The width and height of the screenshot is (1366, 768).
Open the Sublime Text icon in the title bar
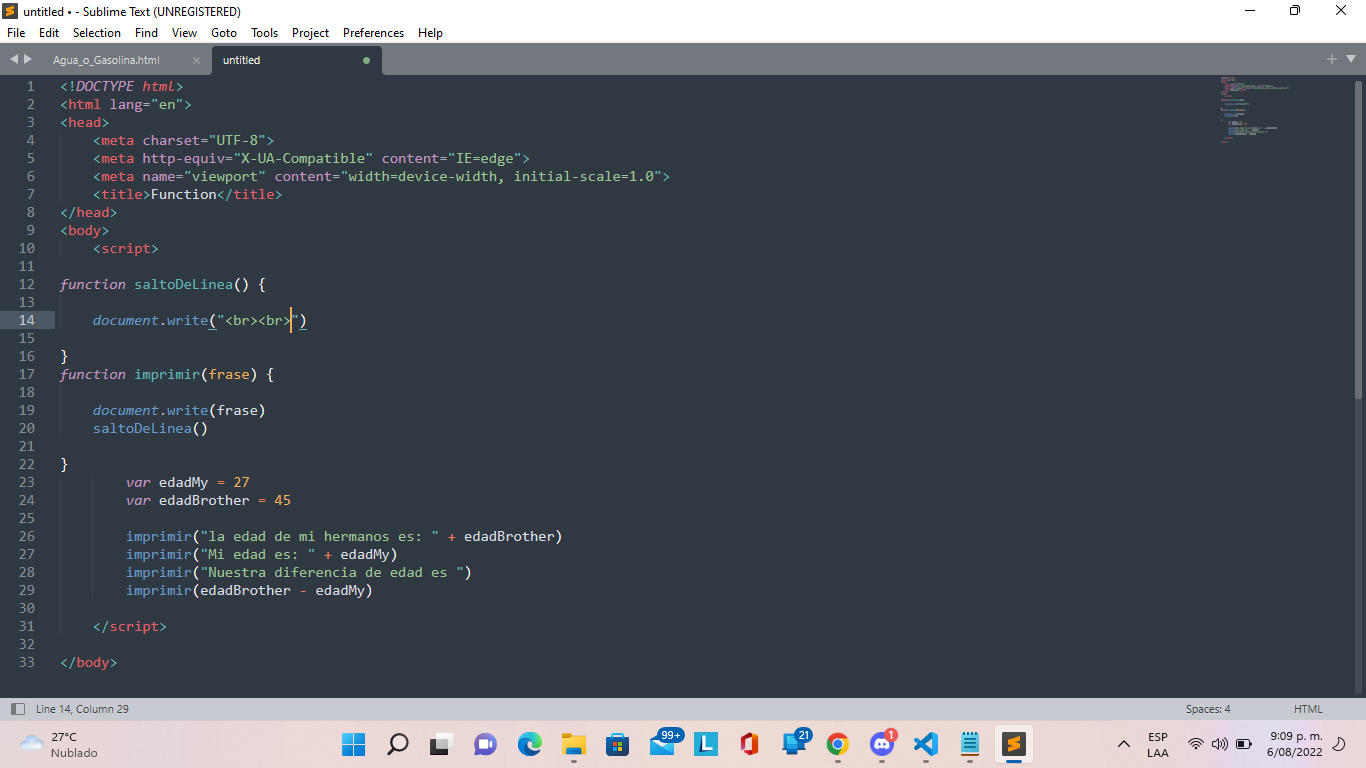coord(11,11)
